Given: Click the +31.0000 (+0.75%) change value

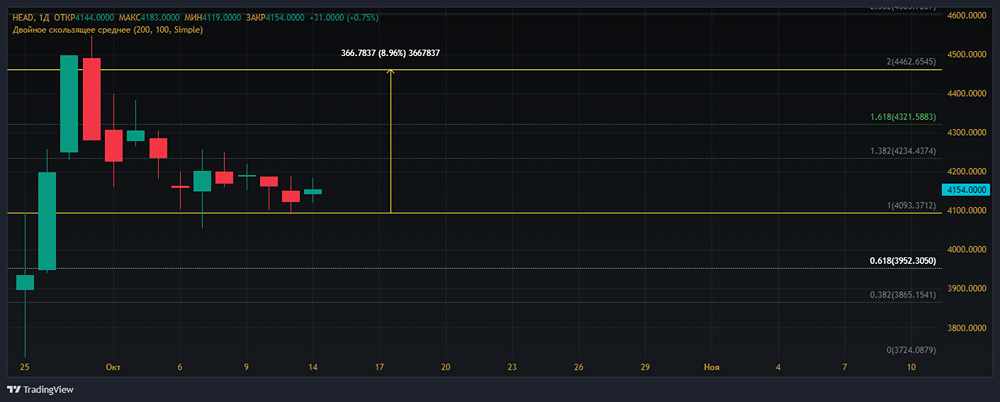Looking at the screenshot, I should click(344, 19).
